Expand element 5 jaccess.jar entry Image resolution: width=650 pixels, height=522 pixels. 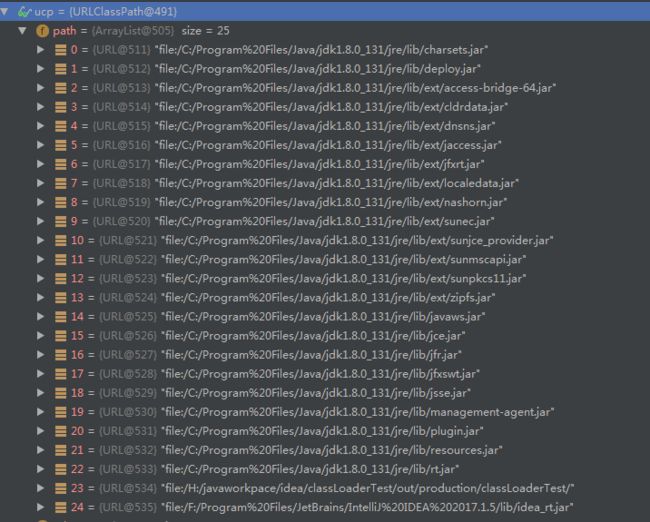(41, 145)
